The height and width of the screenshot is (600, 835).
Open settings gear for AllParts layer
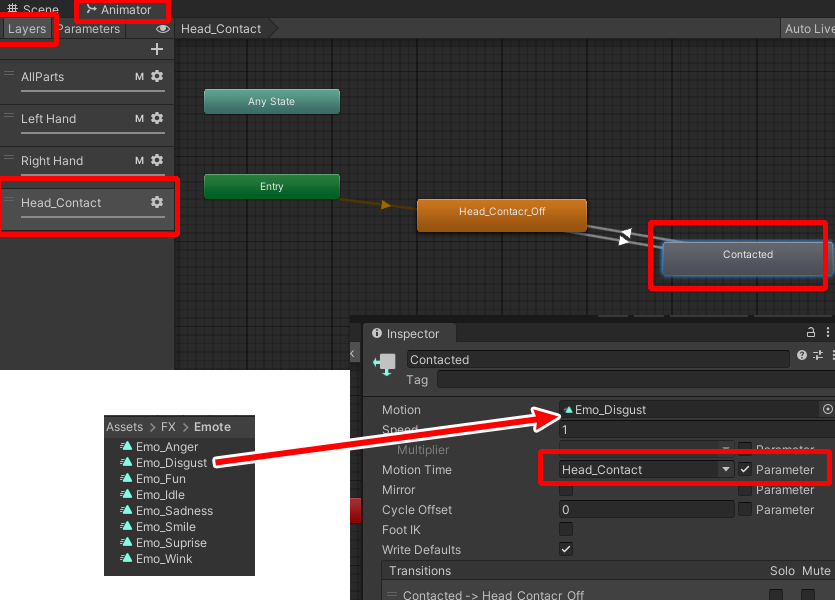(157, 76)
